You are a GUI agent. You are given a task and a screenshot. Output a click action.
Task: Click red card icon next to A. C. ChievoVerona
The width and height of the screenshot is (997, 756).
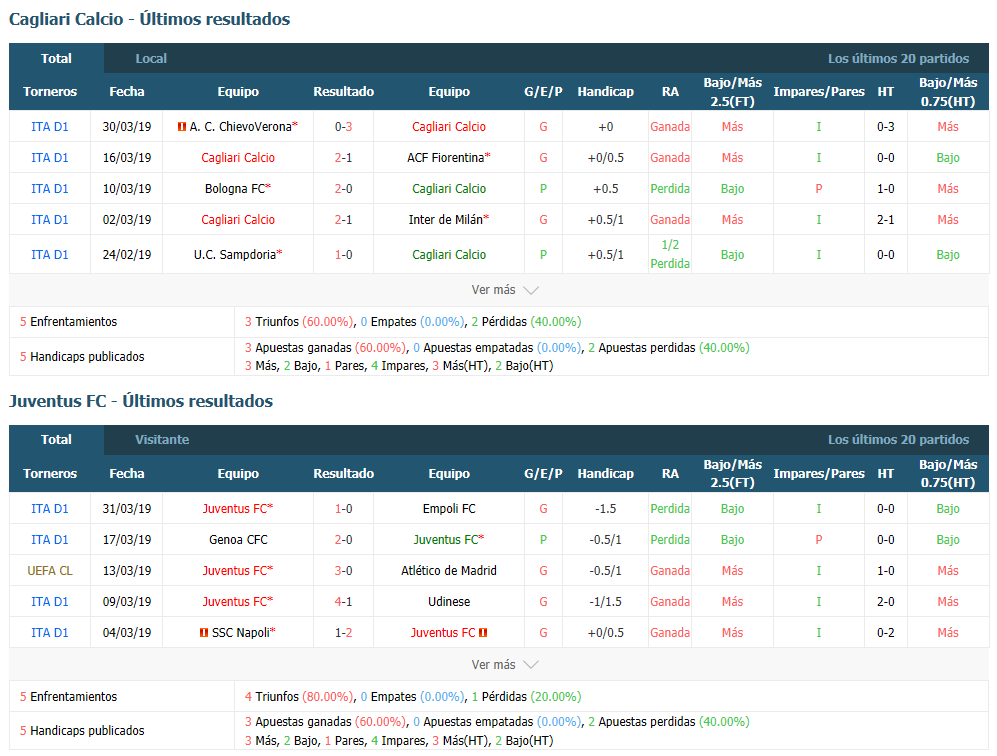coord(182,127)
